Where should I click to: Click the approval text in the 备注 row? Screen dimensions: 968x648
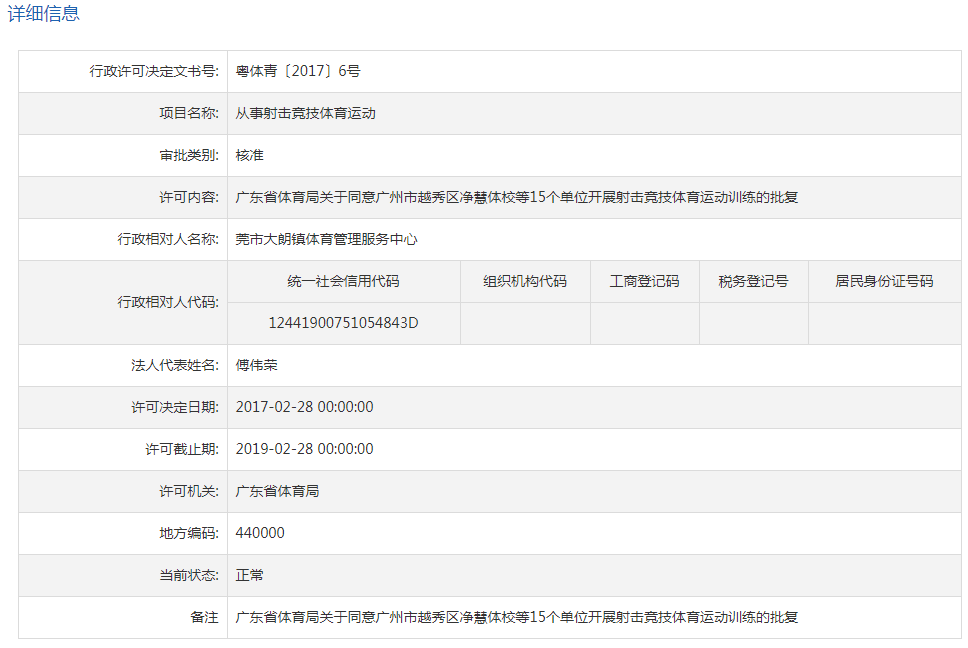(516, 617)
